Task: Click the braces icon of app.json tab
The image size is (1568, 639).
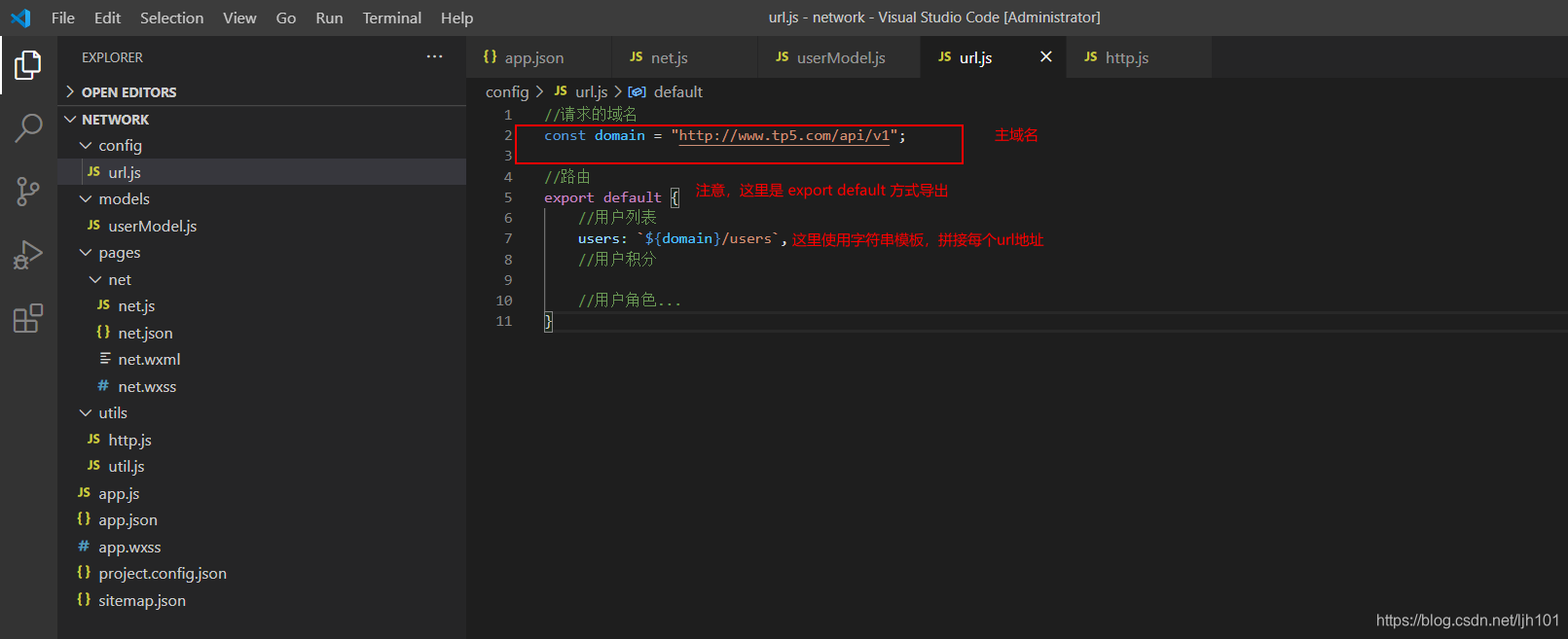Action: coord(490,57)
